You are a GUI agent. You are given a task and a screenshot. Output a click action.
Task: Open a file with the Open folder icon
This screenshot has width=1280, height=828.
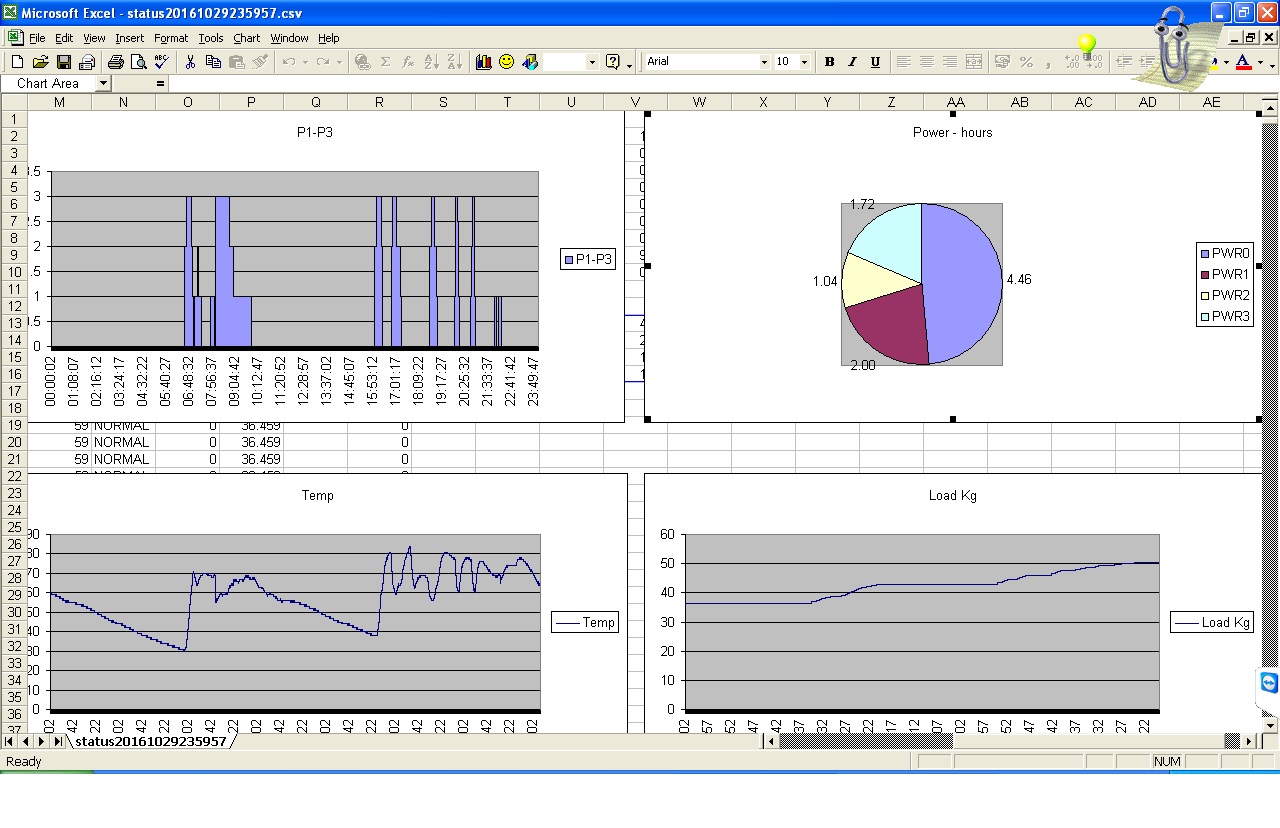point(40,62)
